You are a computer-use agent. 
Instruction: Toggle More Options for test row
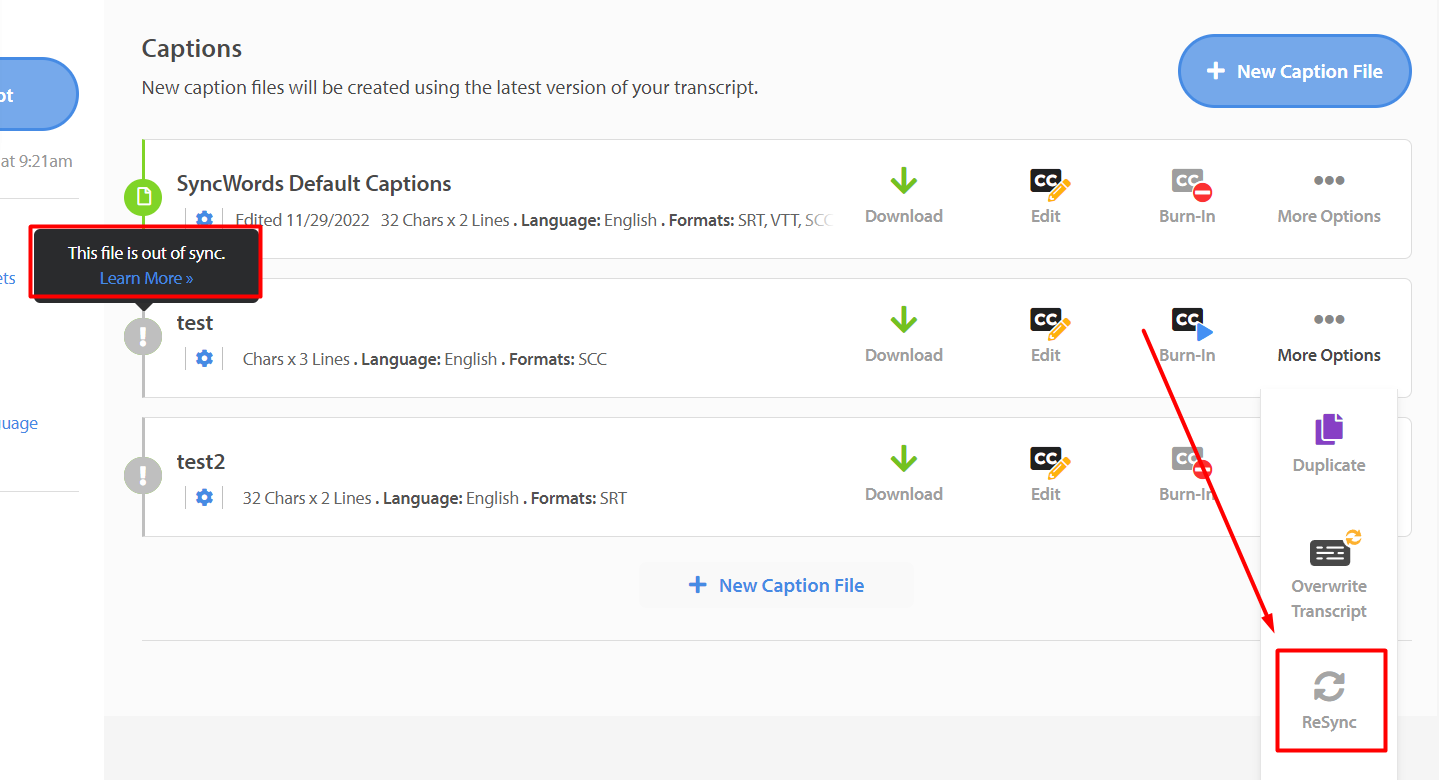tap(1328, 336)
